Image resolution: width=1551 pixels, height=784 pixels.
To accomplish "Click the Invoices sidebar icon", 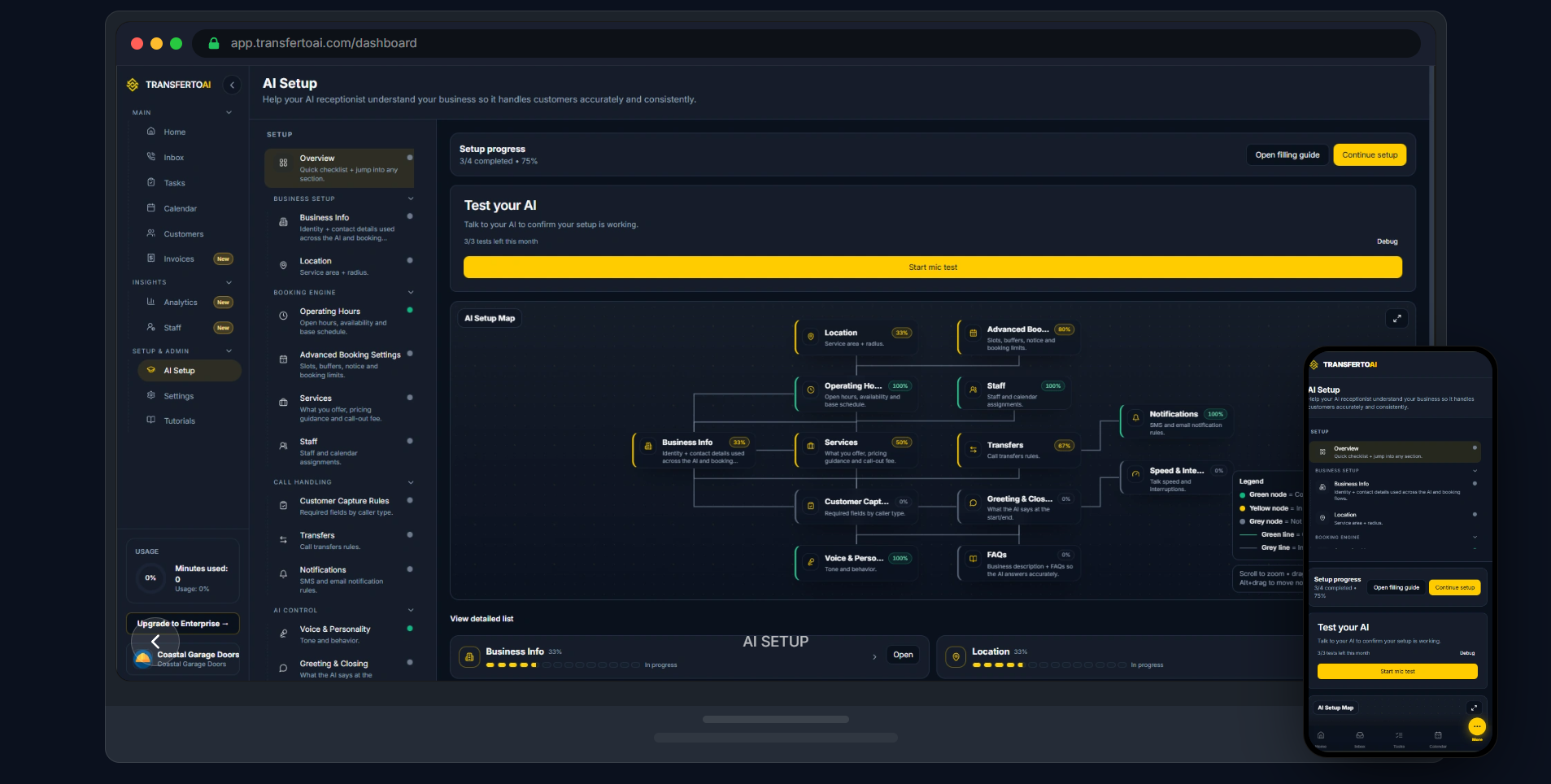I will point(150,258).
